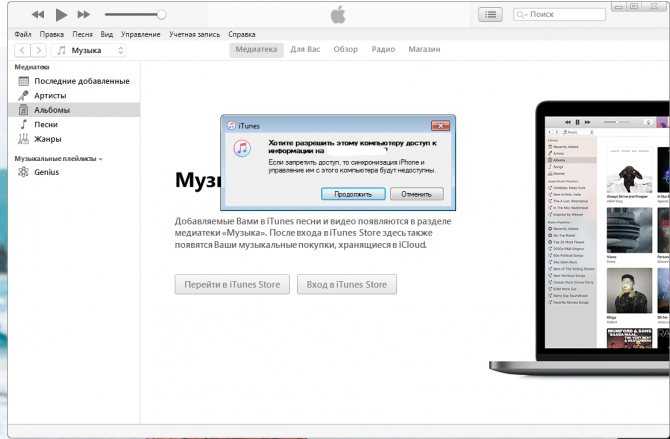The height and width of the screenshot is (439, 670).
Task: Start playback with the Play button
Action: (x=62, y=15)
